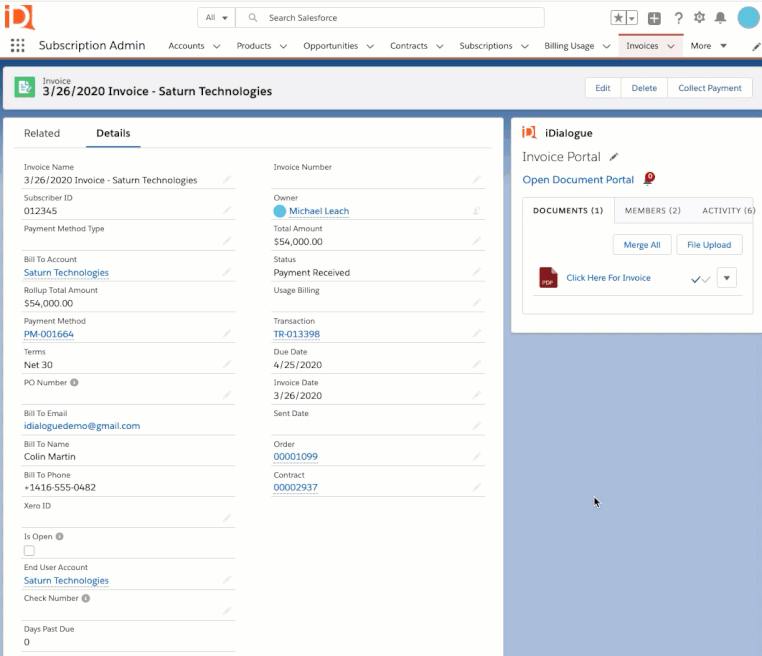Screen dimensions: 762x656
Task: Toggle the Is Open checkbox
Action: coord(29,551)
